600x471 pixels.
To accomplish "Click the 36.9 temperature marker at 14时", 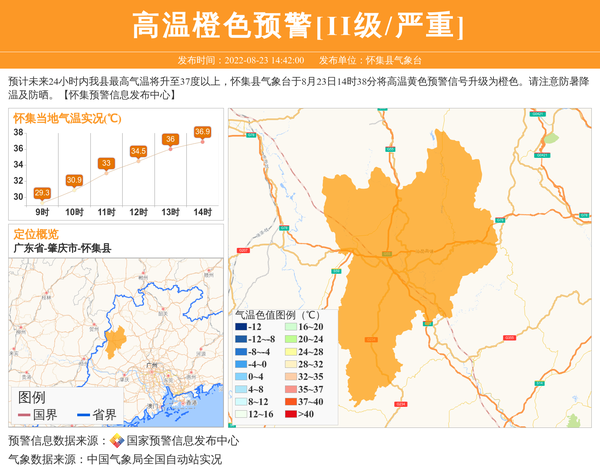I will pos(203,132).
